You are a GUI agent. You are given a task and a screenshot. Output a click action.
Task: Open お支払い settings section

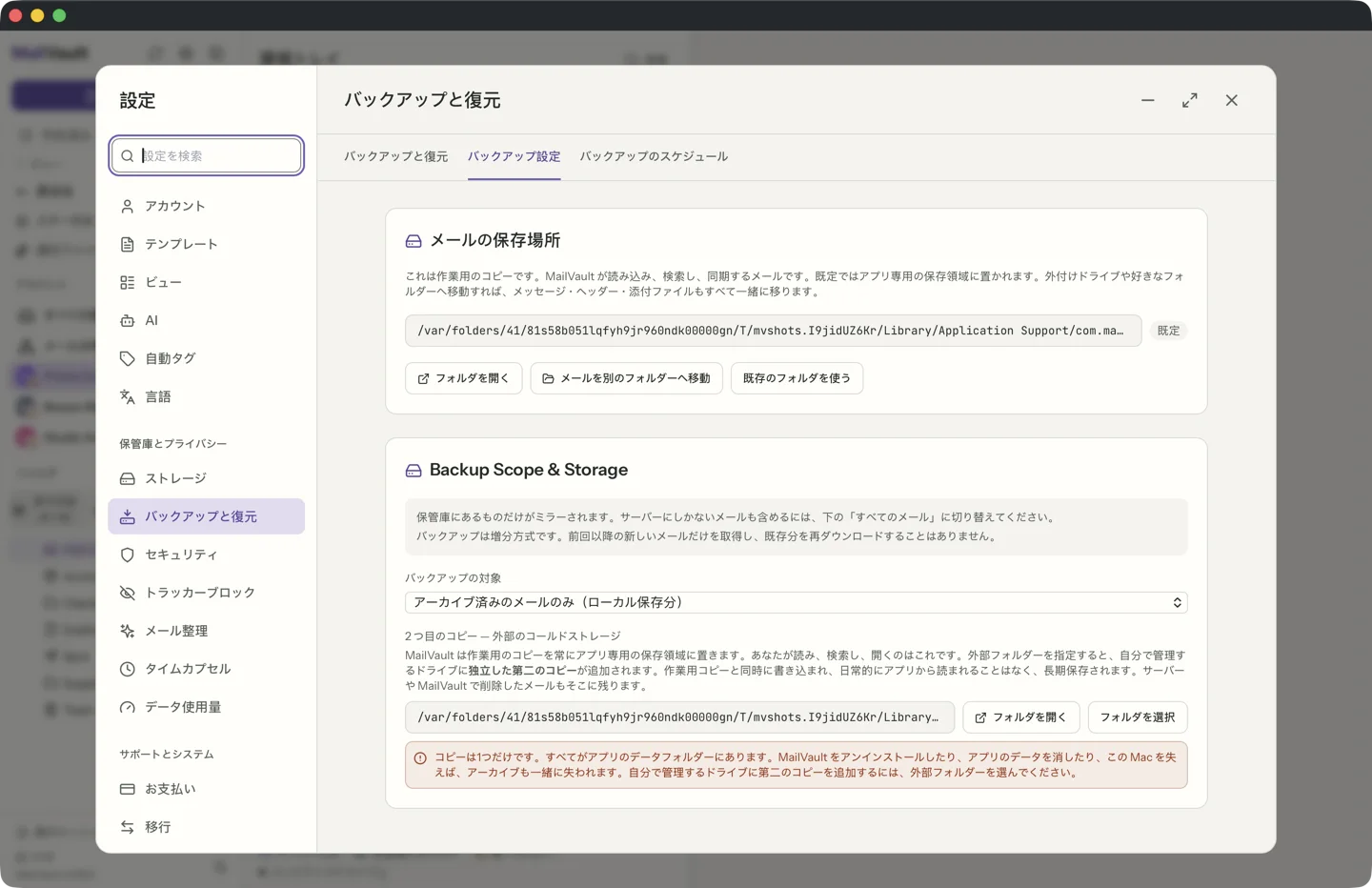206,789
